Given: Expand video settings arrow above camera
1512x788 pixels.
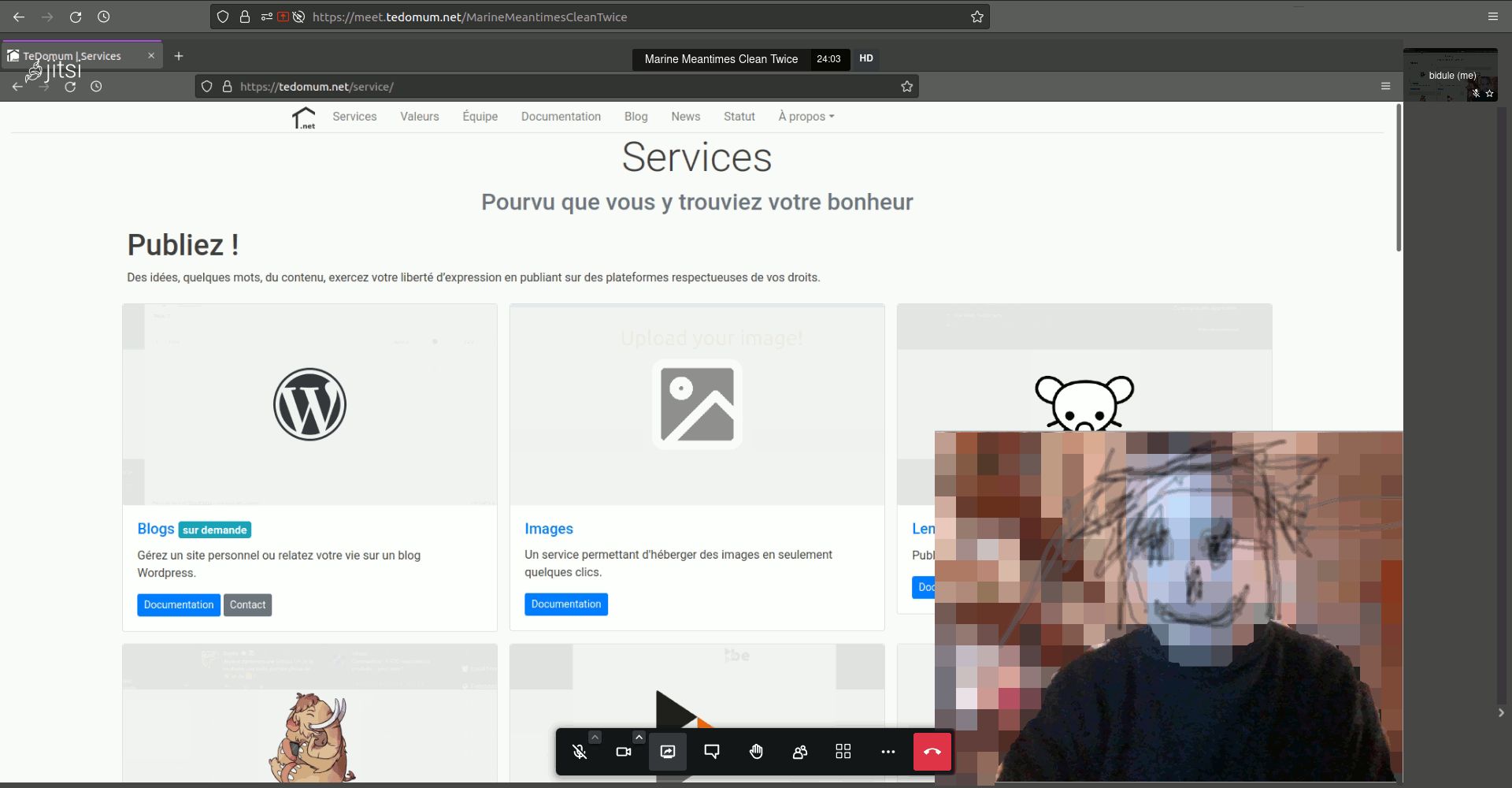Looking at the screenshot, I should pyautogui.click(x=639, y=738).
